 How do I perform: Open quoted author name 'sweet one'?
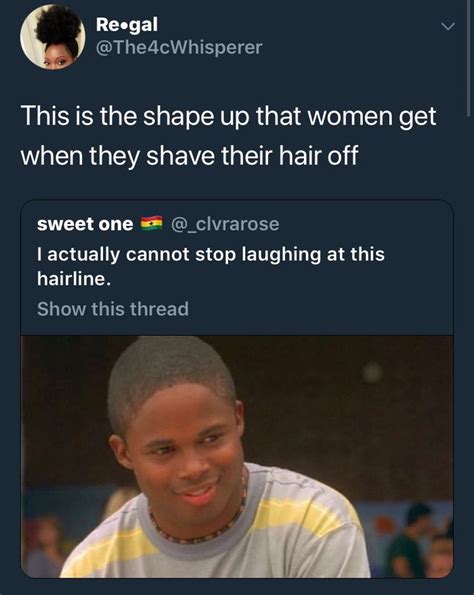[x=85, y=224]
